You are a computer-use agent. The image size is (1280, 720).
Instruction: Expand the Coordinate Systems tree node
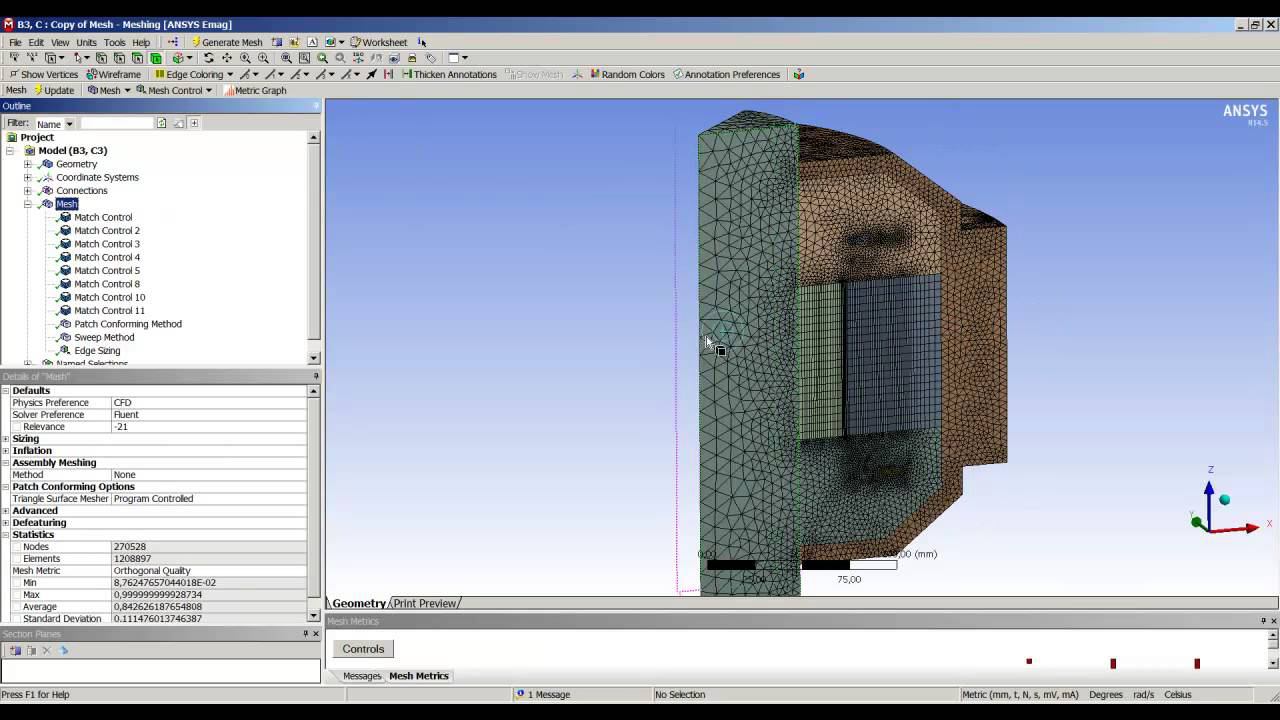pos(28,177)
